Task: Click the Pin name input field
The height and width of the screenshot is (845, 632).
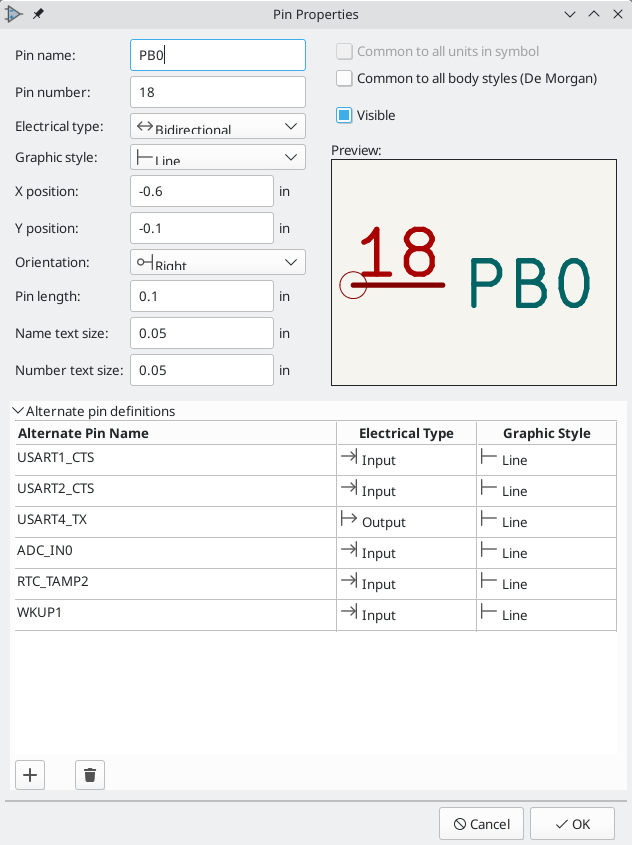Action: [x=217, y=55]
